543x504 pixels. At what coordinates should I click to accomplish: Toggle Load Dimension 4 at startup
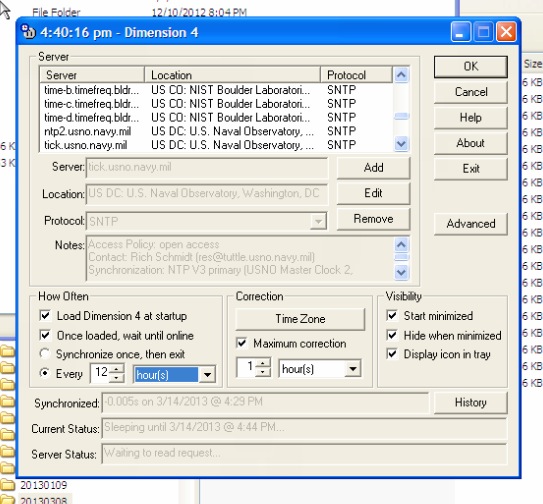click(45, 315)
